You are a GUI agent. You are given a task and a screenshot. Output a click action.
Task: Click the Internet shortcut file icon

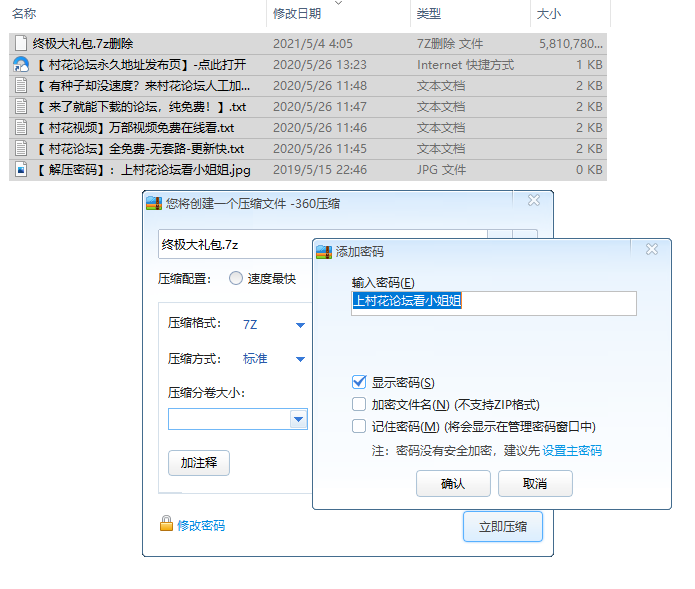click(21, 65)
